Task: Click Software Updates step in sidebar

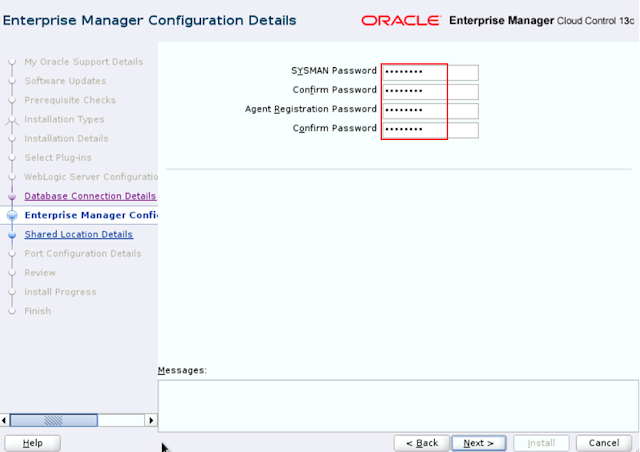Action: [x=65, y=81]
